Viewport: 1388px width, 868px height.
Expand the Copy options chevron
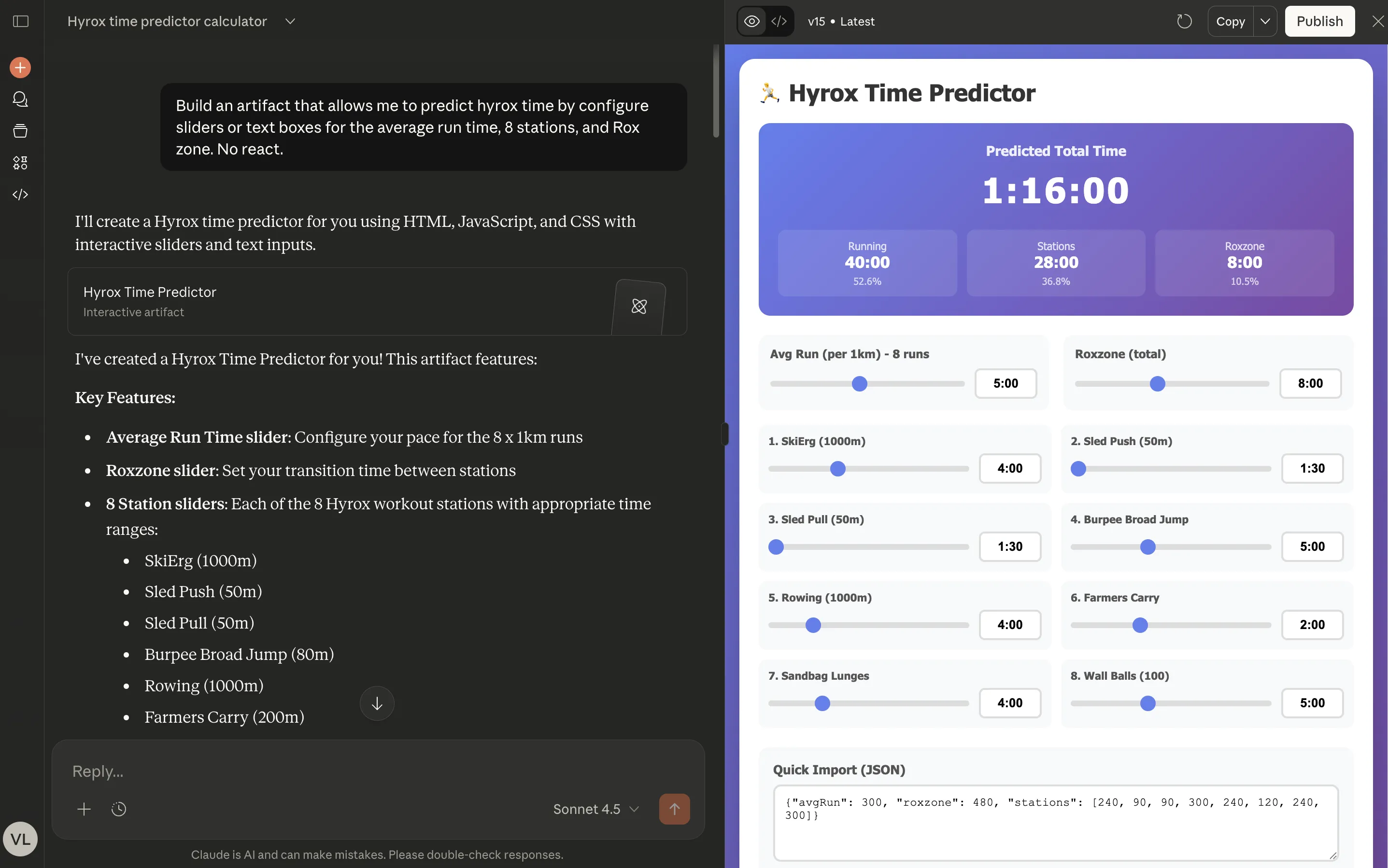coord(1266,21)
